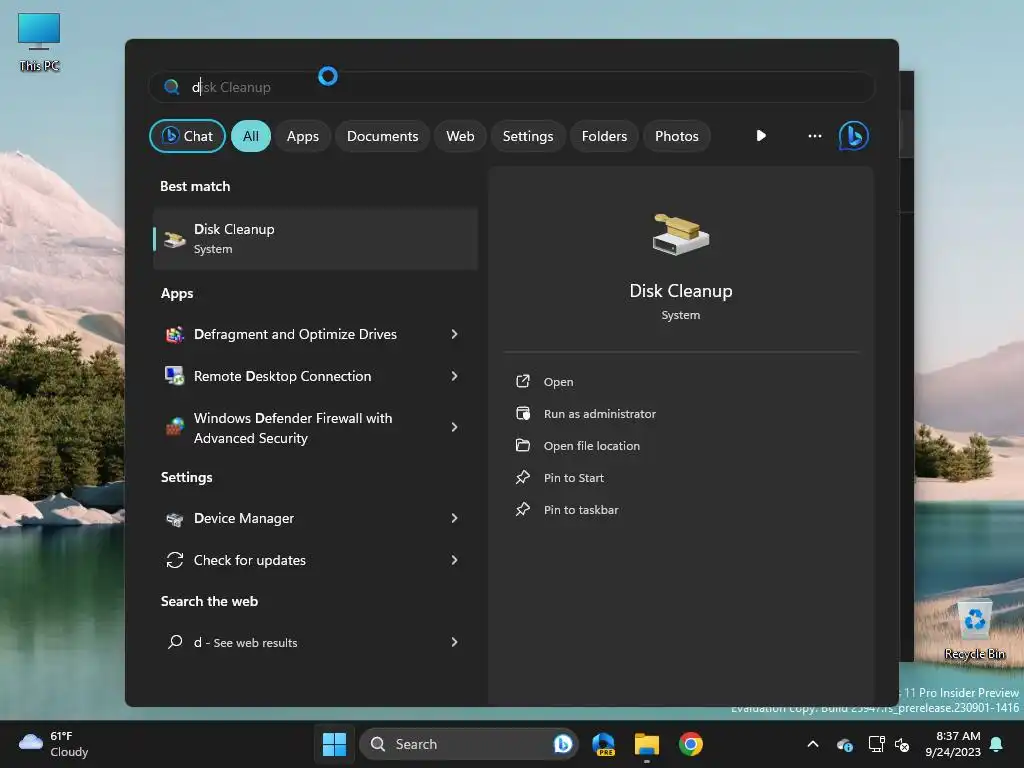This screenshot has width=1024, height=768.
Task: Click the Check for updates refresh icon
Action: point(174,560)
